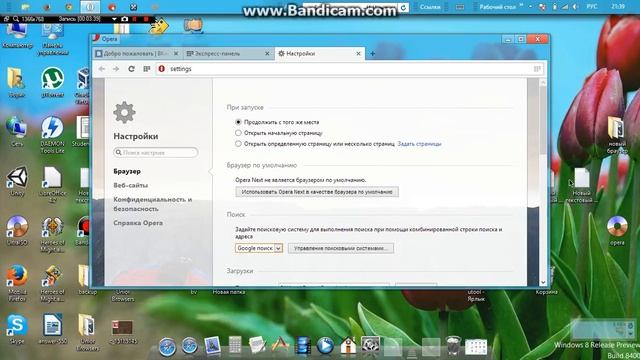Click the 'РУС' language indicator
The image size is (640, 360).
pyautogui.click(x=591, y=7)
